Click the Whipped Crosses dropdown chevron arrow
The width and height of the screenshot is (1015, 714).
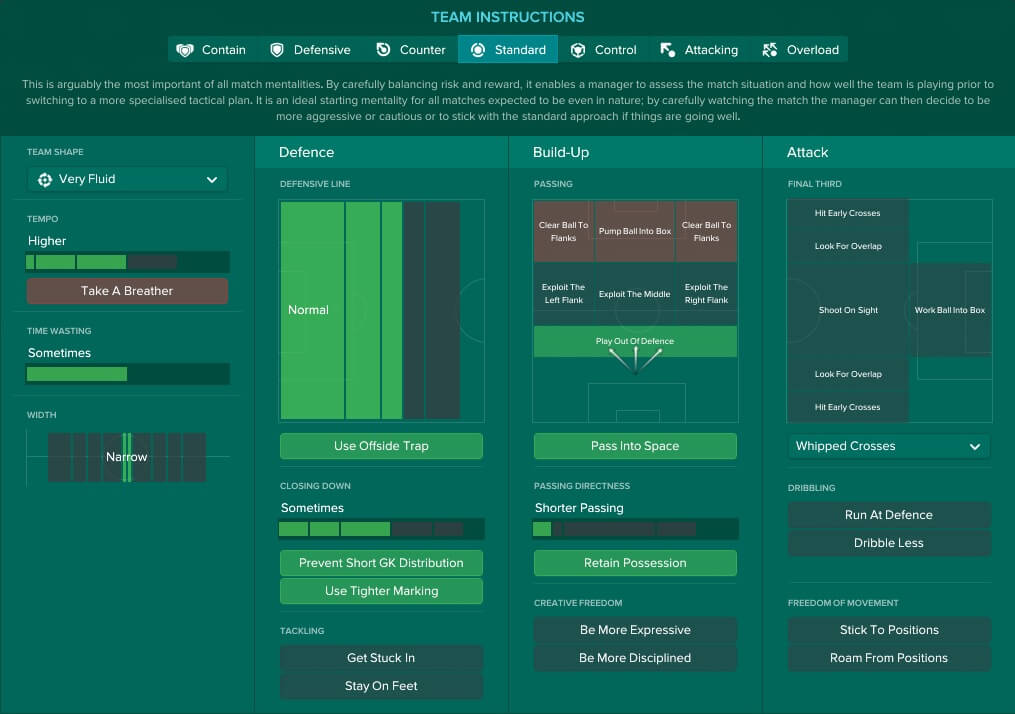tap(974, 447)
